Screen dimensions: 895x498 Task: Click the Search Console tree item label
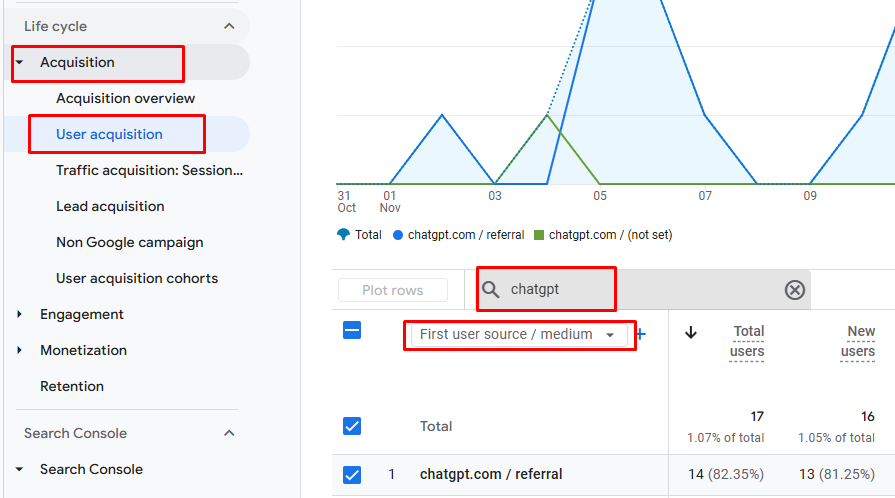tap(91, 469)
